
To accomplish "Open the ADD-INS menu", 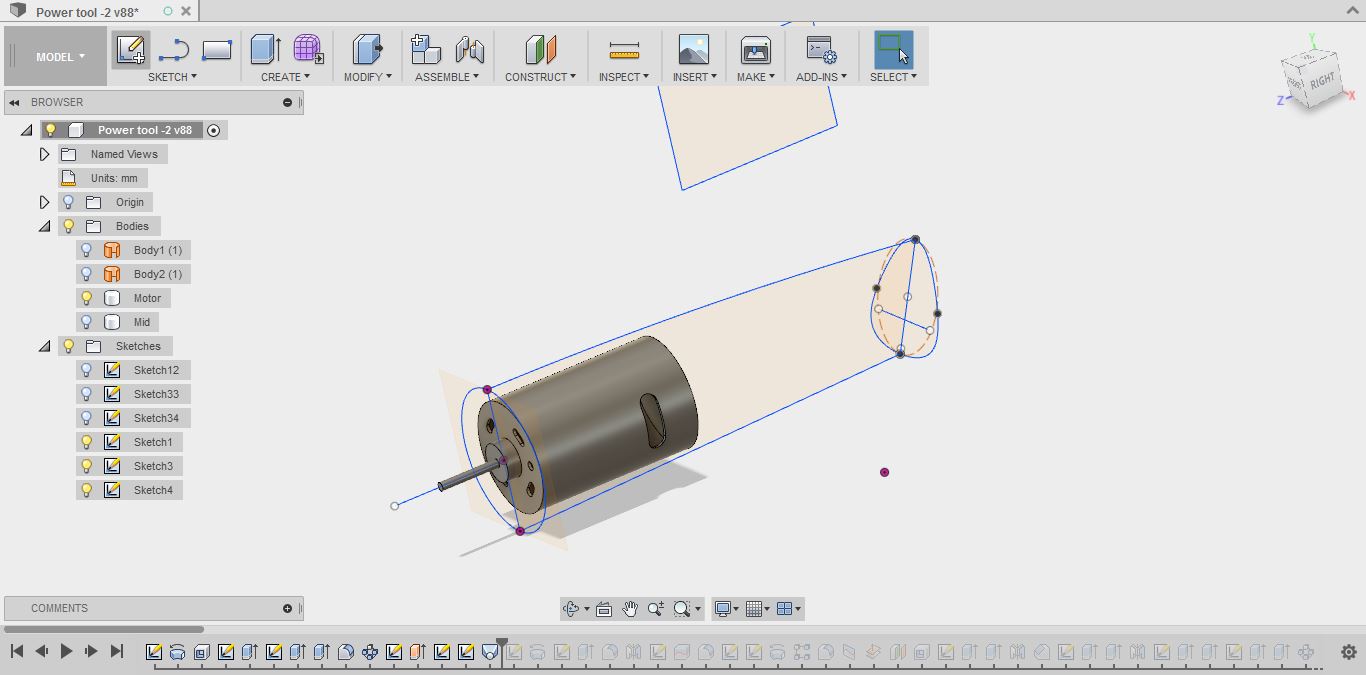I will 821,77.
